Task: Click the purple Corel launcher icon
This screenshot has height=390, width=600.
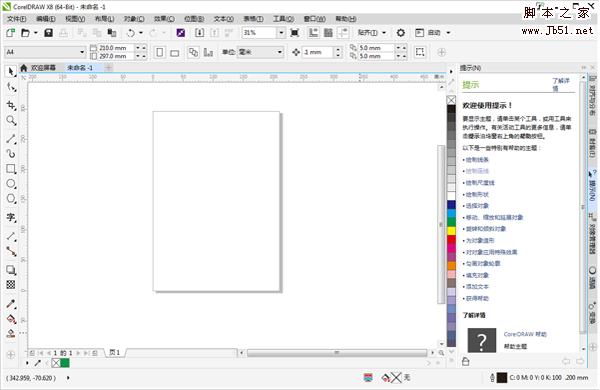Action: point(181,33)
